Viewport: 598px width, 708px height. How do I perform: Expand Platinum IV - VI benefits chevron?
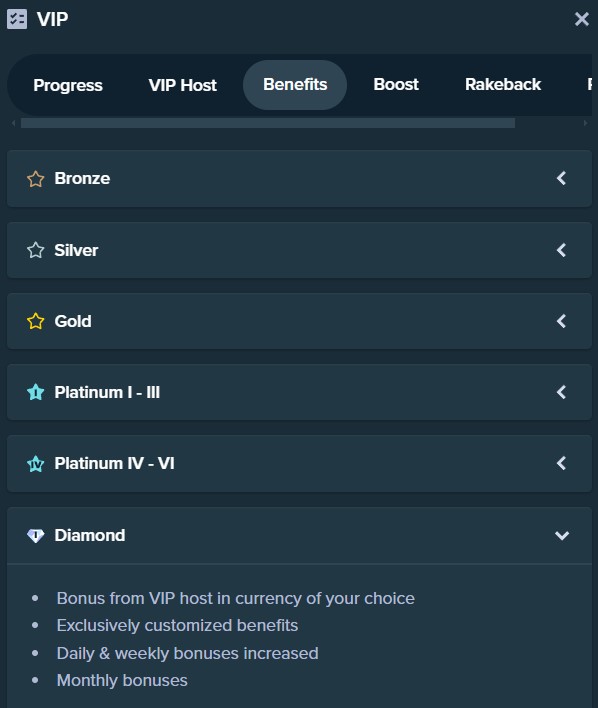pyautogui.click(x=561, y=463)
